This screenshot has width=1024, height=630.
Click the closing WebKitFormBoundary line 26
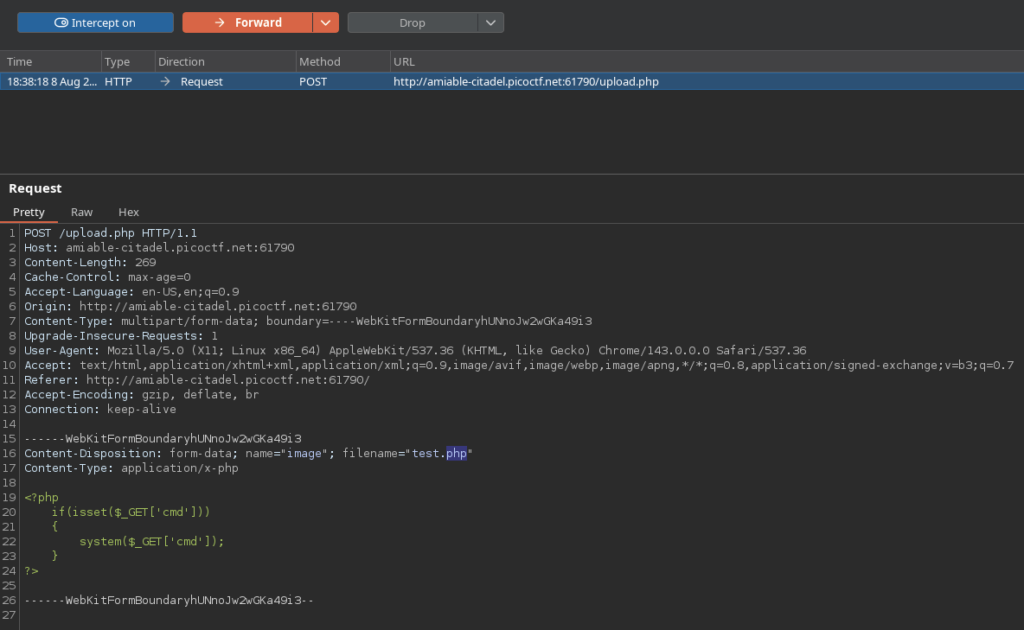[x=169, y=600]
